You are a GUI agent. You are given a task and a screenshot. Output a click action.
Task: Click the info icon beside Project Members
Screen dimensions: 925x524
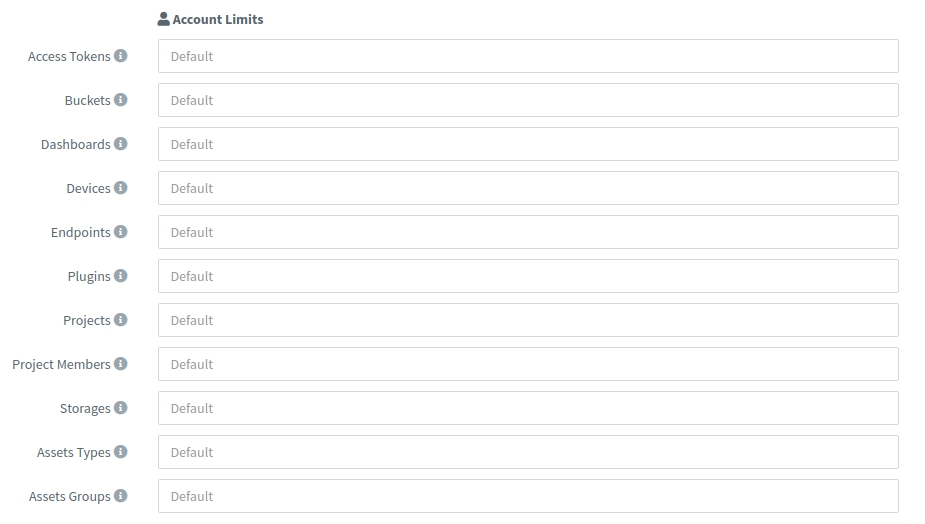(121, 364)
